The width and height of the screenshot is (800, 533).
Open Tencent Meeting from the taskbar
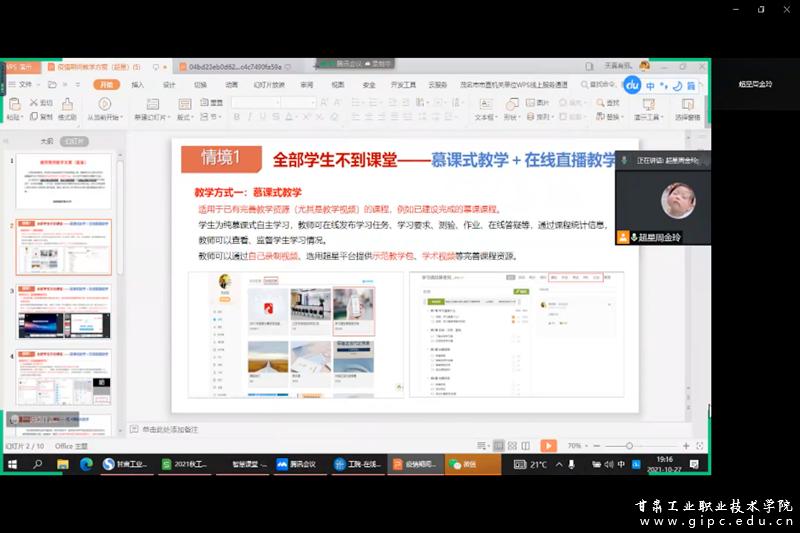[295, 465]
